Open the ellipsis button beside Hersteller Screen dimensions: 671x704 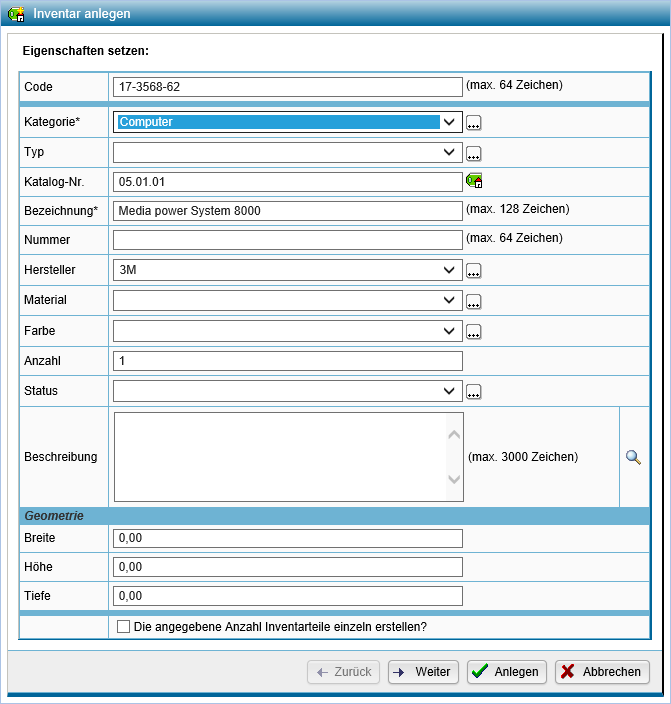[473, 271]
